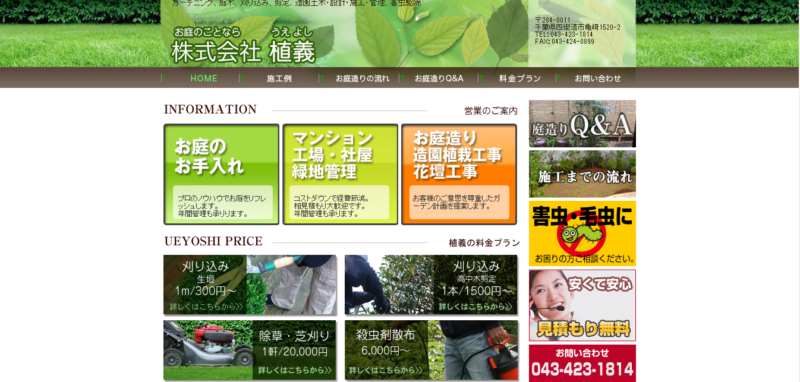Open the HOME navigation item
The height and width of the screenshot is (382, 800).
click(204, 79)
